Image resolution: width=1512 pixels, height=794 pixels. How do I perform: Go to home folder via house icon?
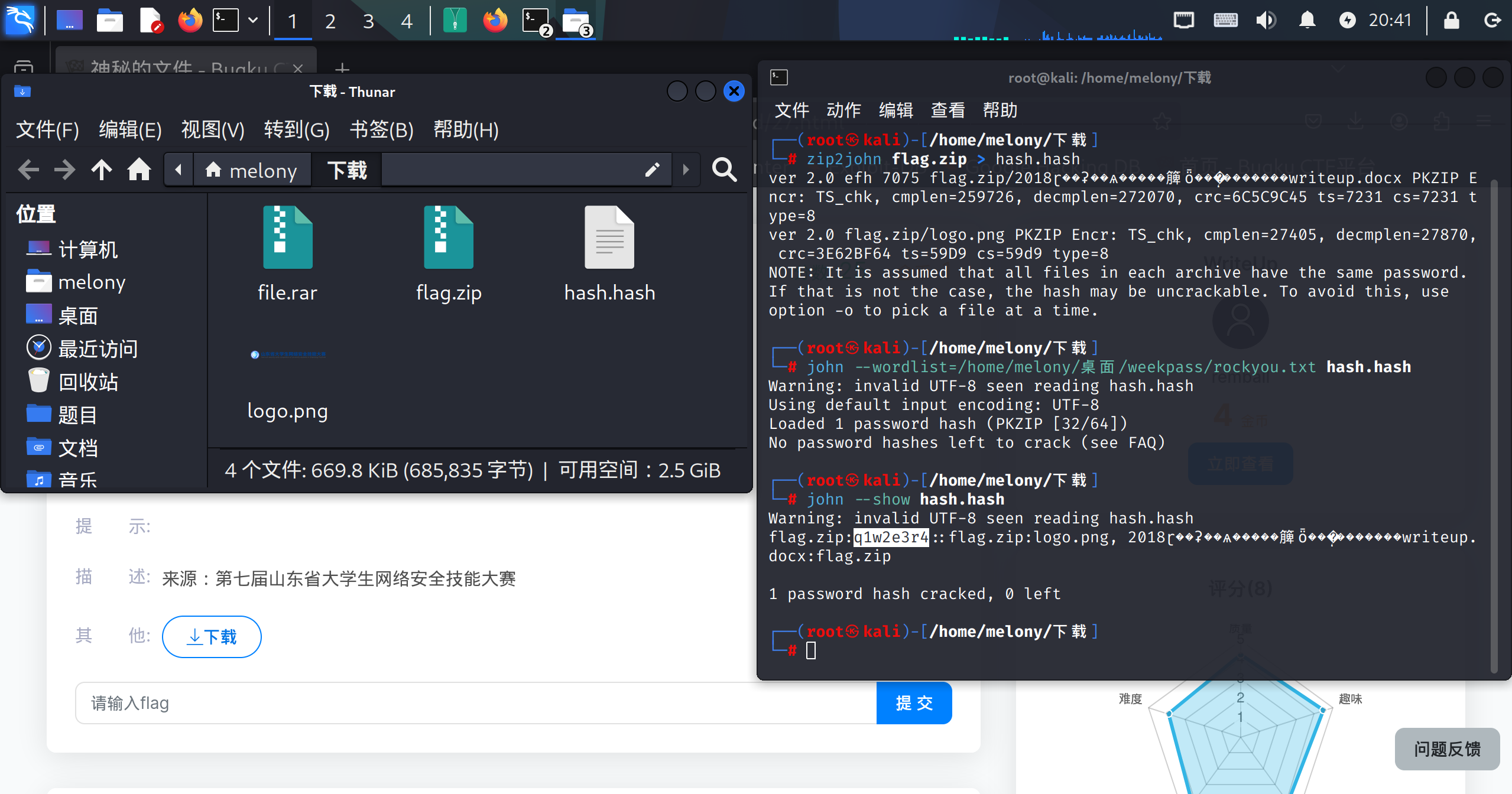click(x=139, y=170)
